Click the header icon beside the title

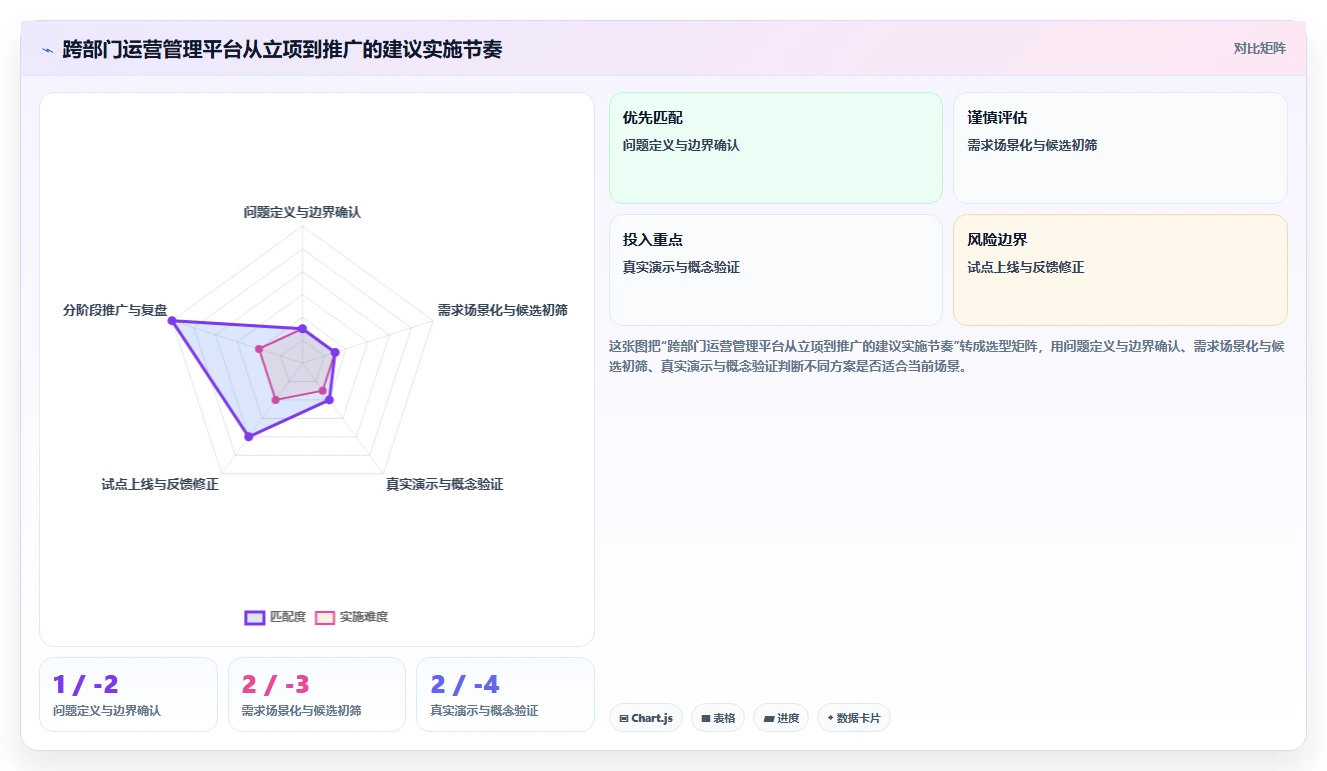point(47,49)
